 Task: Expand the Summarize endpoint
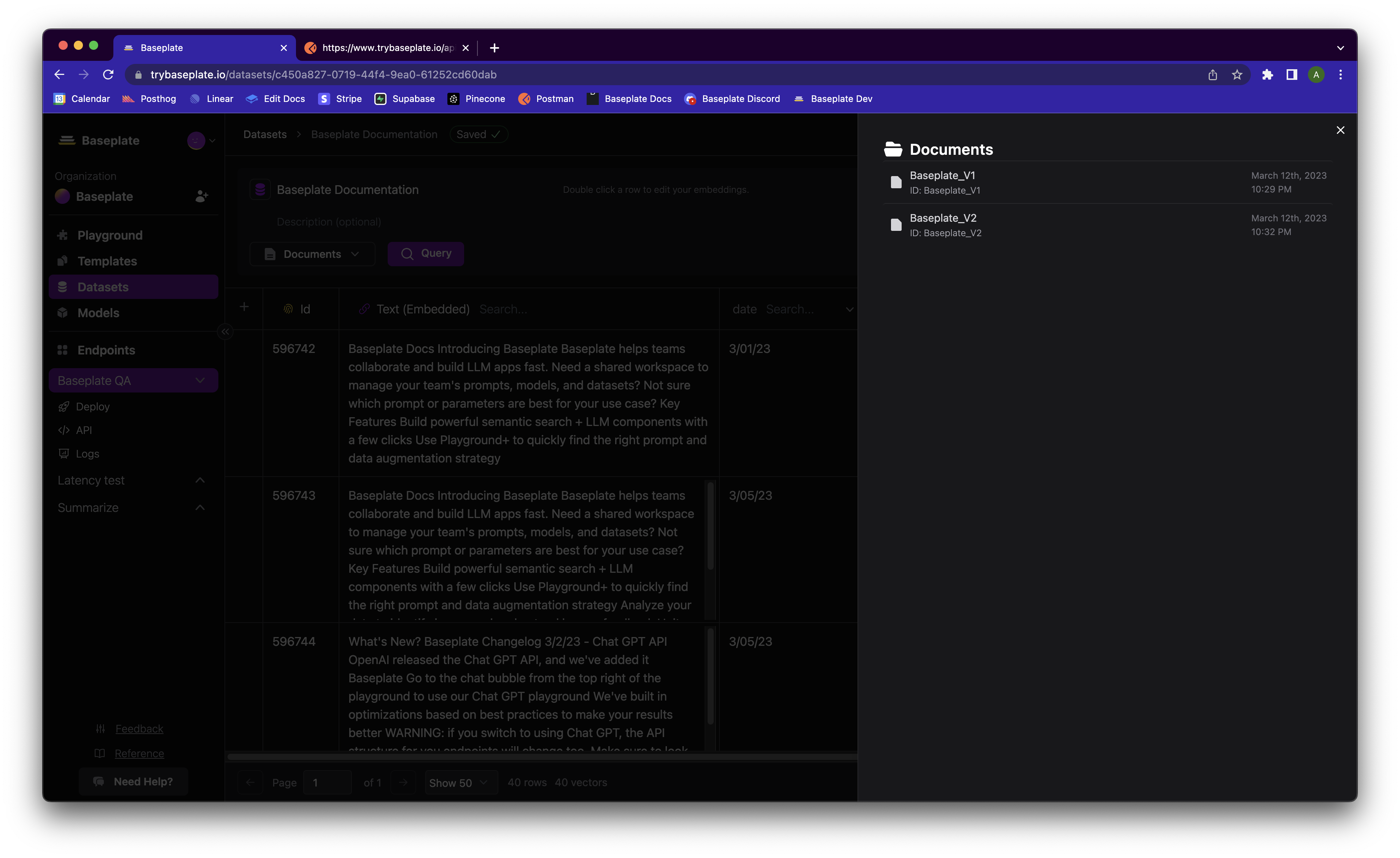click(199, 508)
